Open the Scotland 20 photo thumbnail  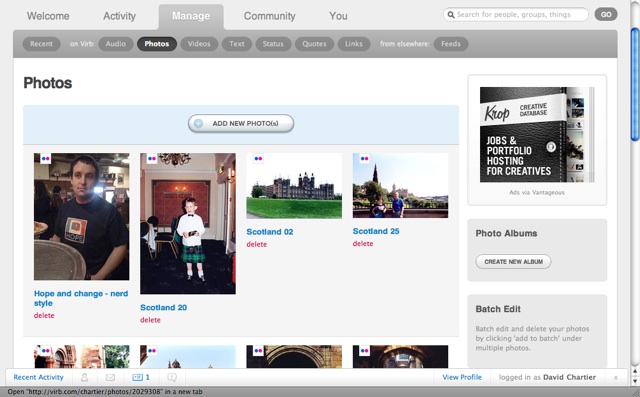[188, 224]
